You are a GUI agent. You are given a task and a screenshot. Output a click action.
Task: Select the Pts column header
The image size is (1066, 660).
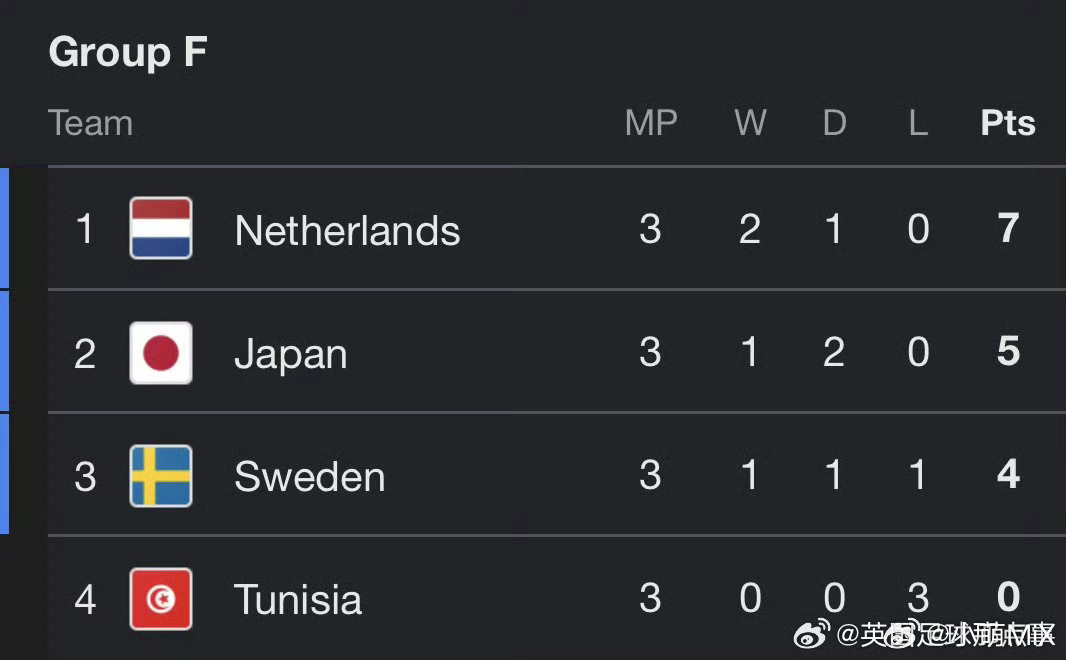[x=1008, y=123]
